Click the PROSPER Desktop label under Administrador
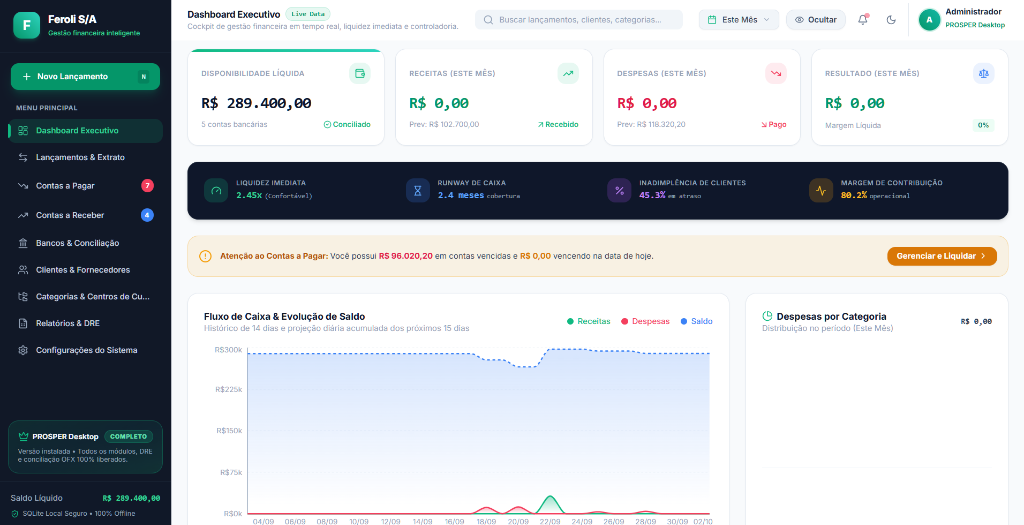This screenshot has height=525, width=1024. [x=975, y=25]
